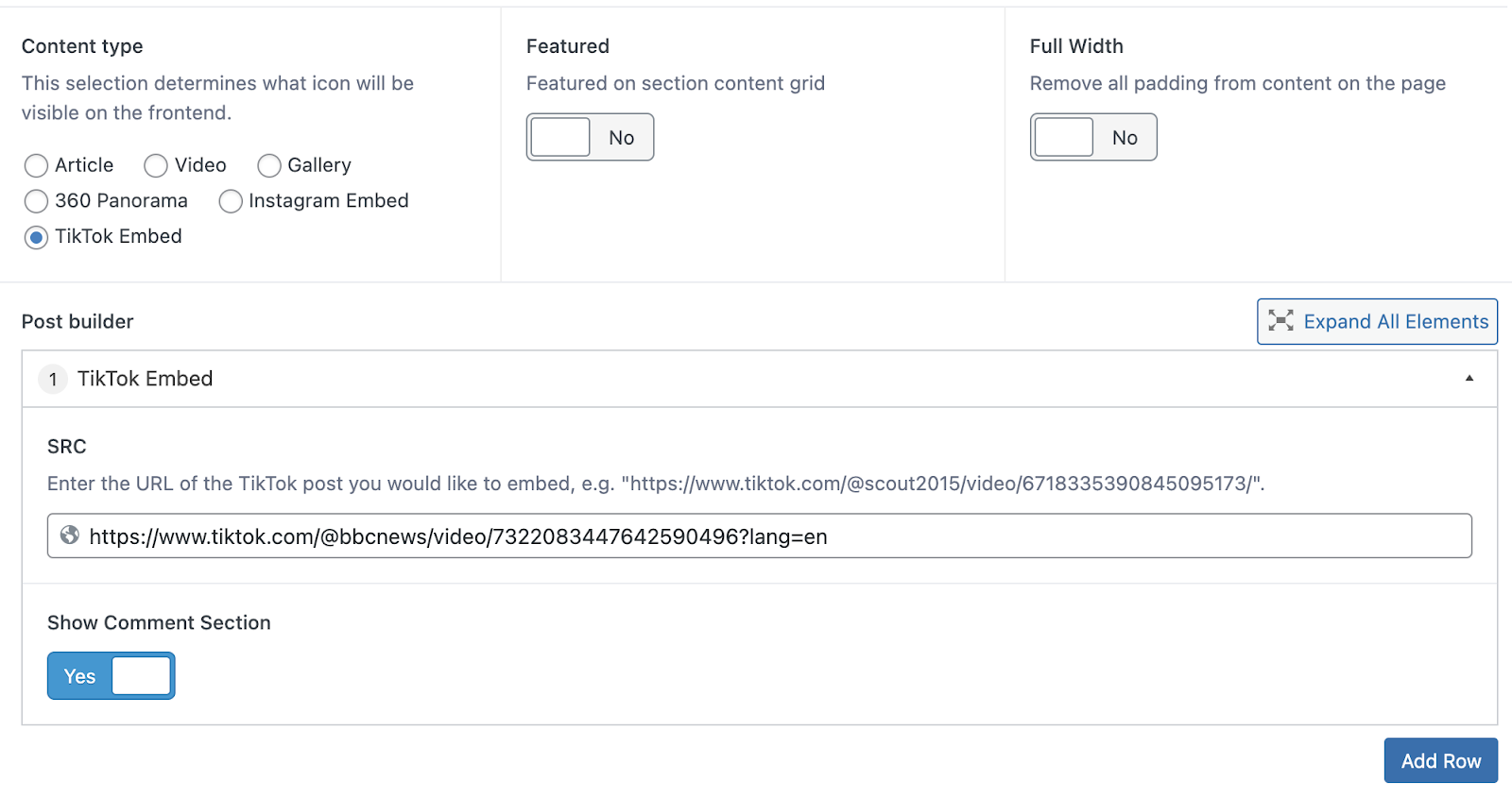Click the Add Row button
This screenshot has height=799, width=1512.
[1441, 760]
